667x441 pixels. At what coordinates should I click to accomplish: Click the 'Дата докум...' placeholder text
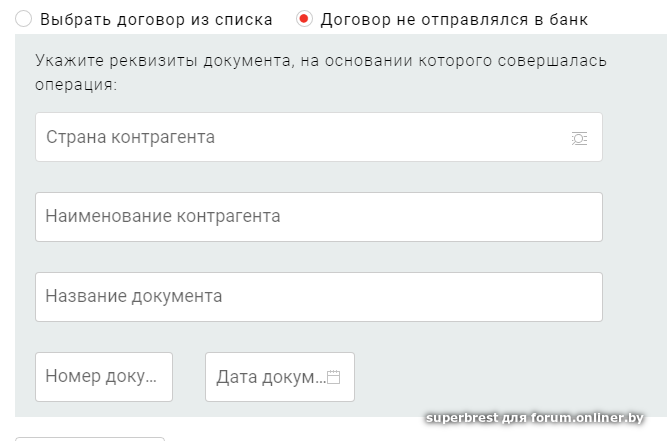pyautogui.click(x=270, y=378)
